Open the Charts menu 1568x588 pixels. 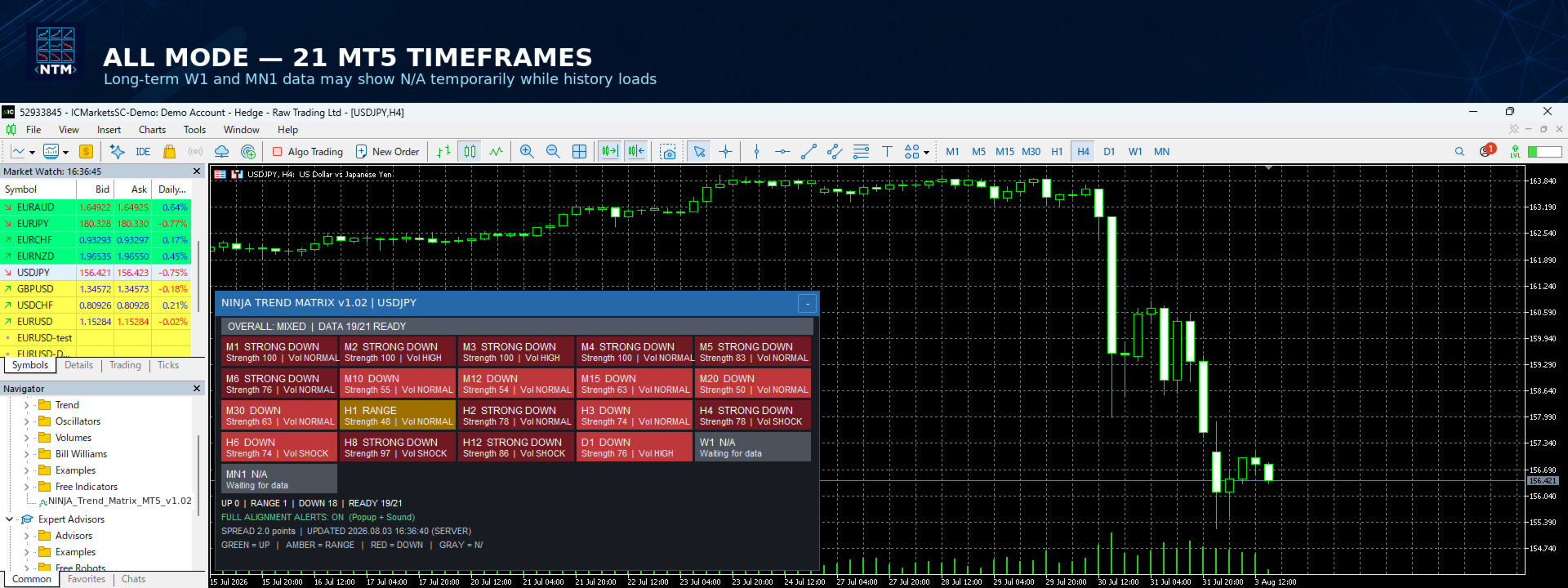pyautogui.click(x=152, y=130)
